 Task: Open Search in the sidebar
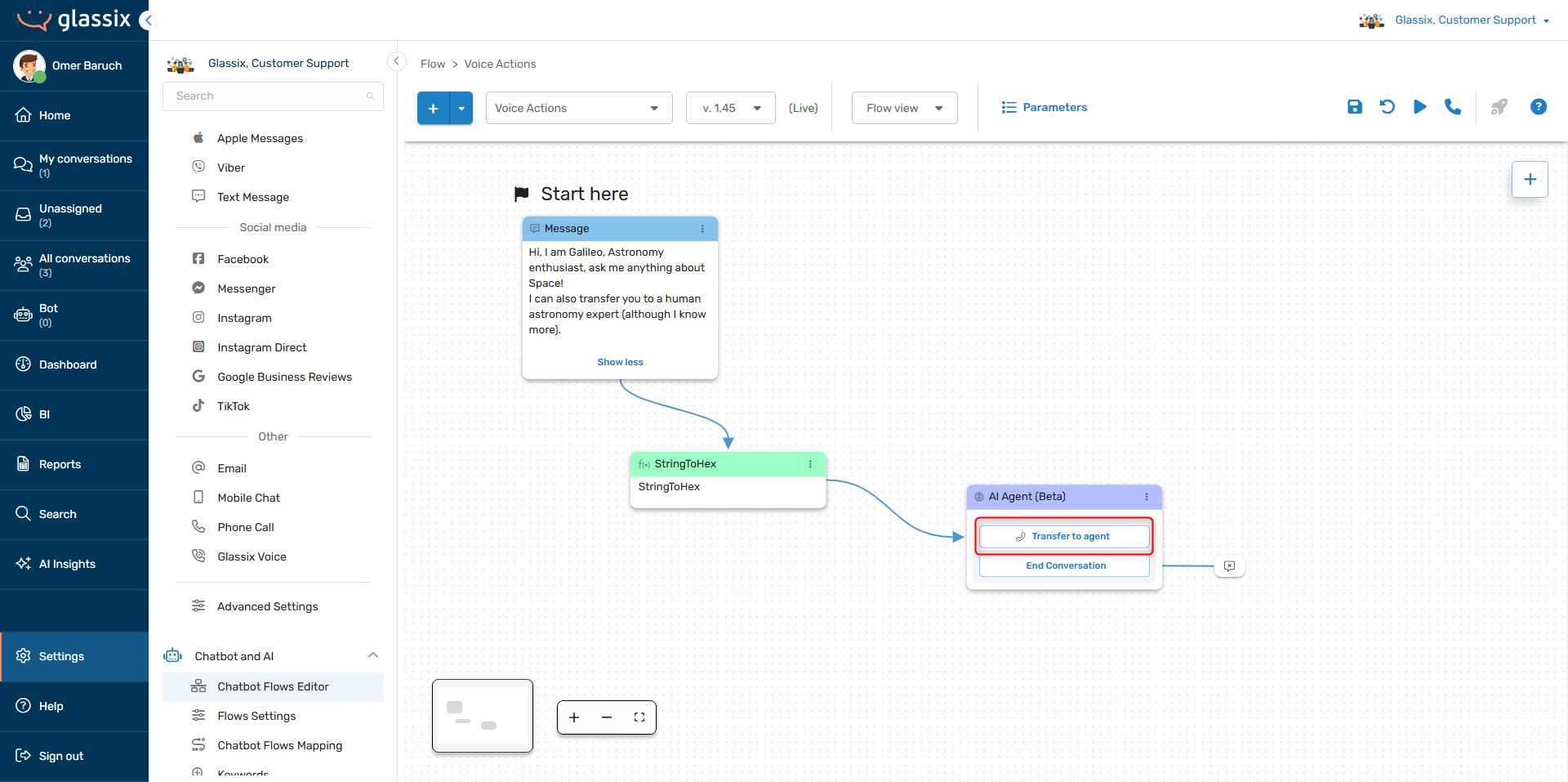click(x=74, y=514)
